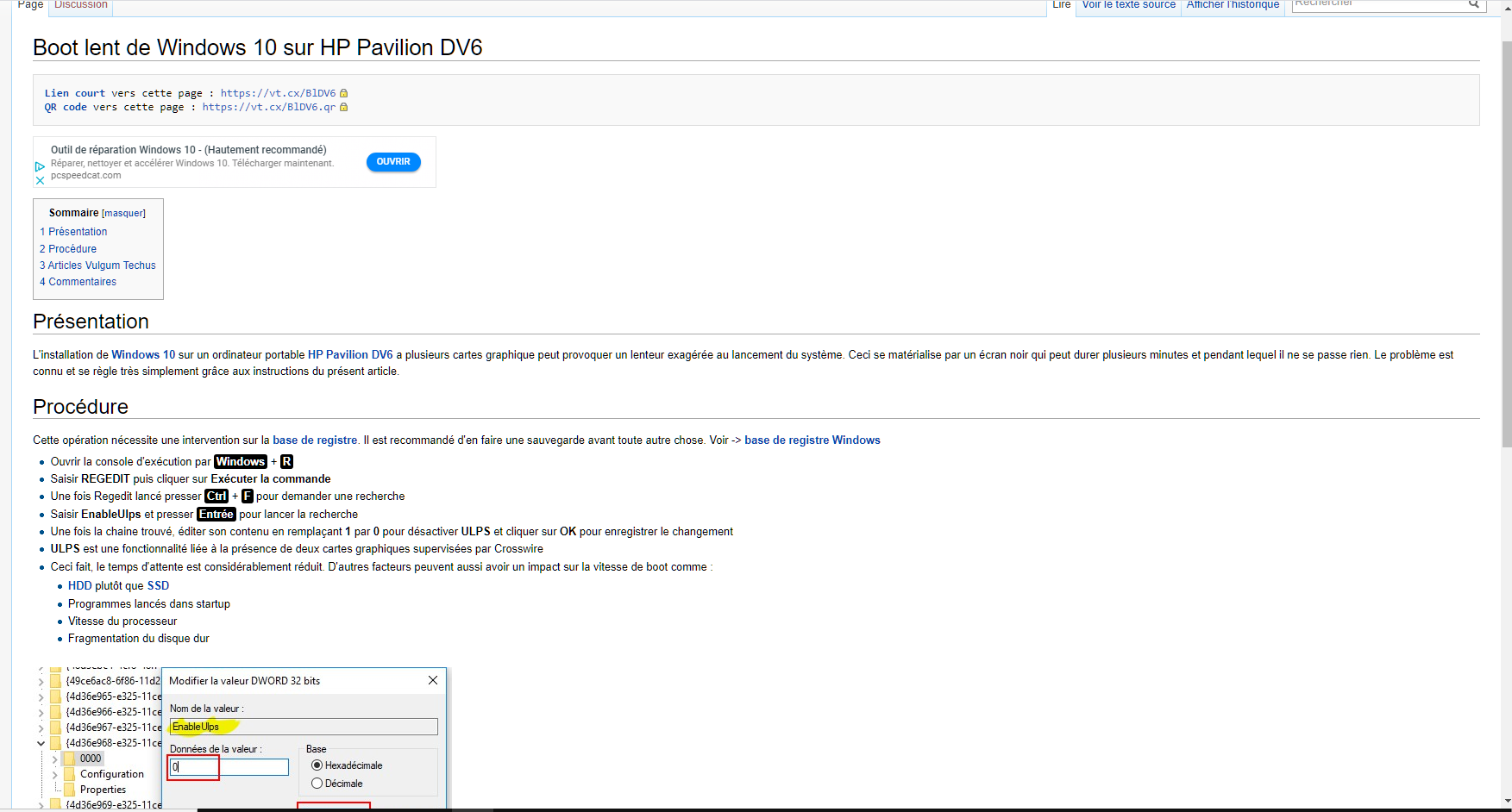
Task: Follow the base de registre link
Action: [x=315, y=440]
